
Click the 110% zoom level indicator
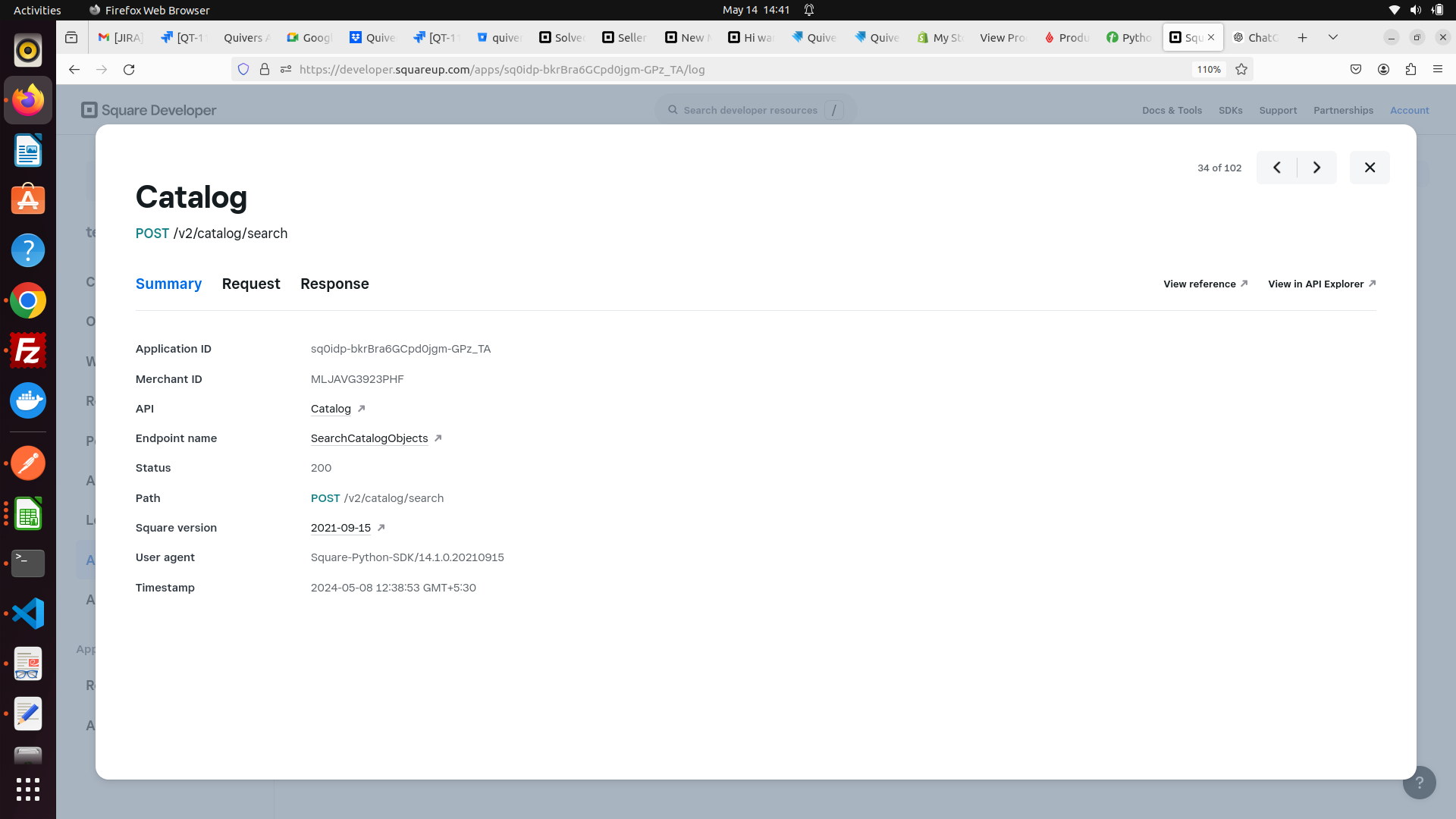1208,69
